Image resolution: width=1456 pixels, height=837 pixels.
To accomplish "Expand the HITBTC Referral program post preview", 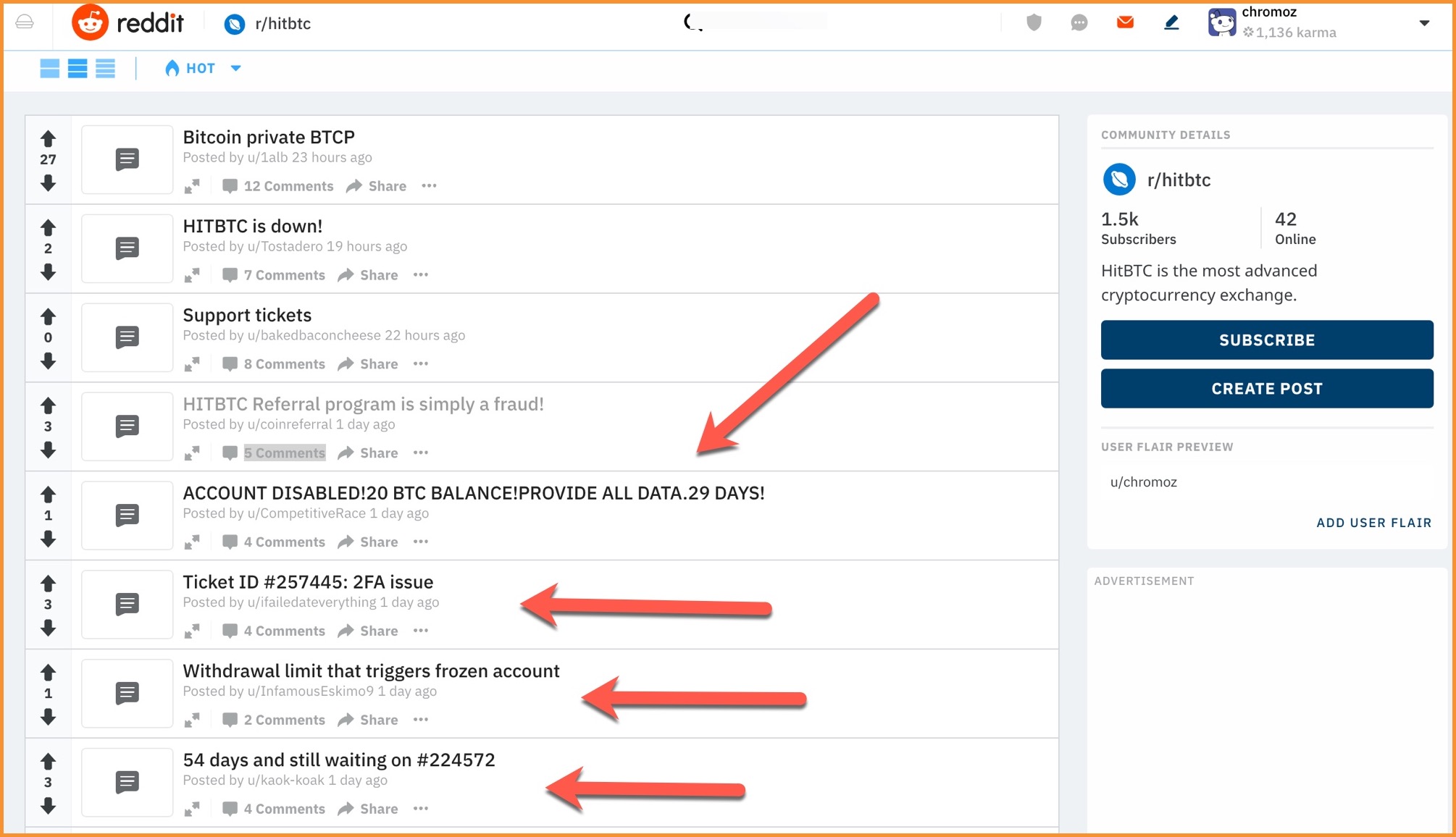I will (x=192, y=453).
